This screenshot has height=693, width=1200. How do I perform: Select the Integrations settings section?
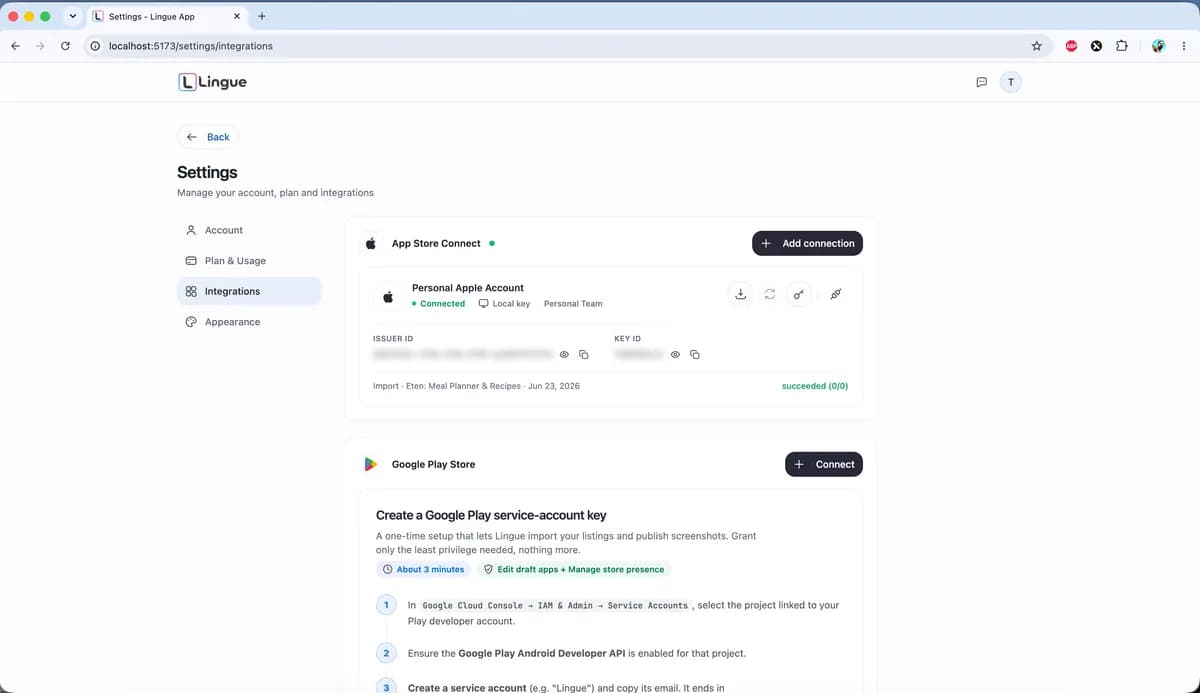pyautogui.click(x=249, y=291)
